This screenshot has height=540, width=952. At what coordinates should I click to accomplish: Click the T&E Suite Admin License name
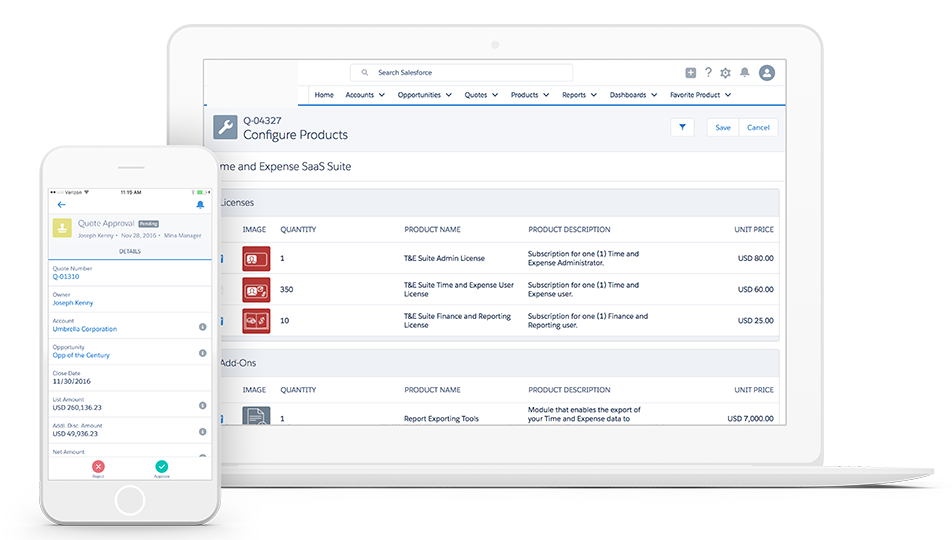click(x=444, y=258)
